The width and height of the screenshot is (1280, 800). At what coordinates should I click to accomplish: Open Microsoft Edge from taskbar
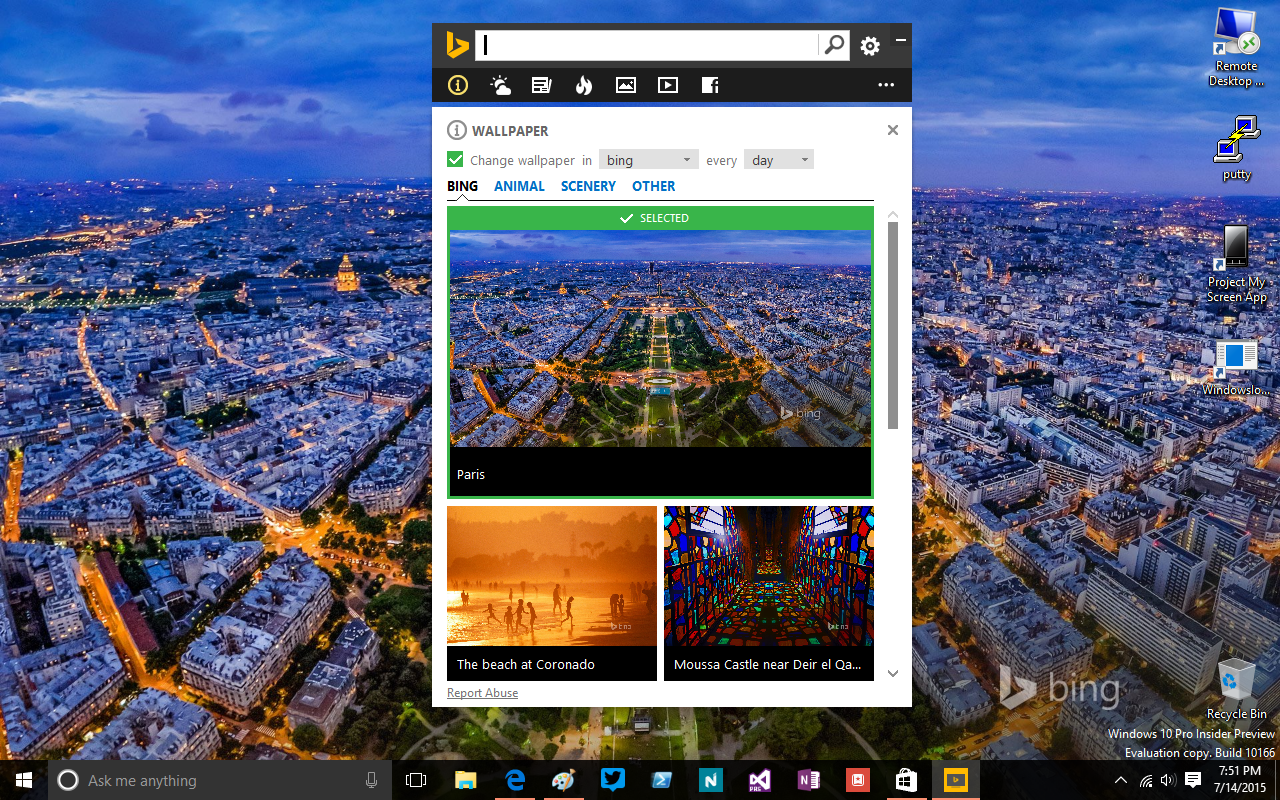(515, 780)
